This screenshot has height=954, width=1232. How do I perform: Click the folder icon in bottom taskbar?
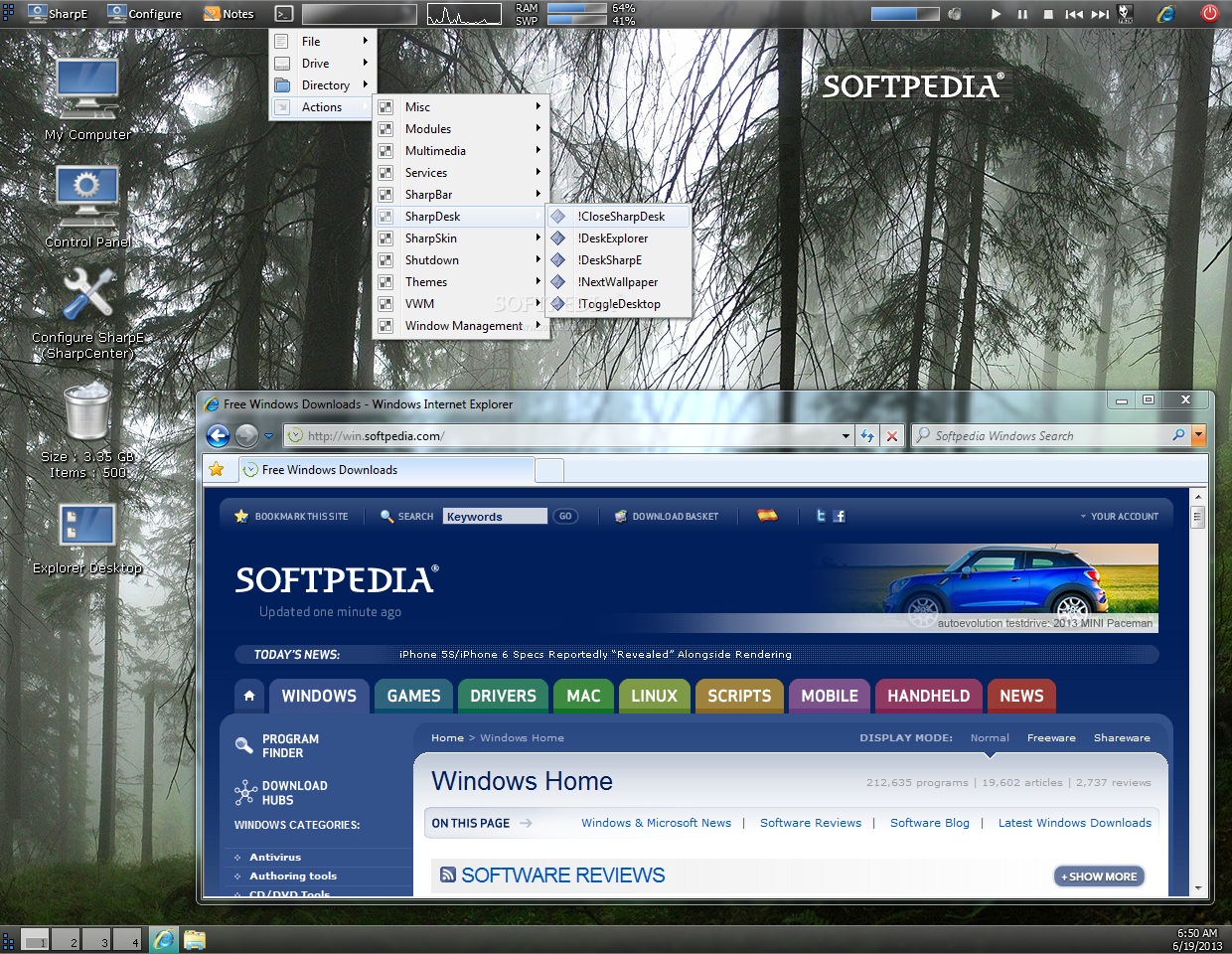pyautogui.click(x=195, y=939)
